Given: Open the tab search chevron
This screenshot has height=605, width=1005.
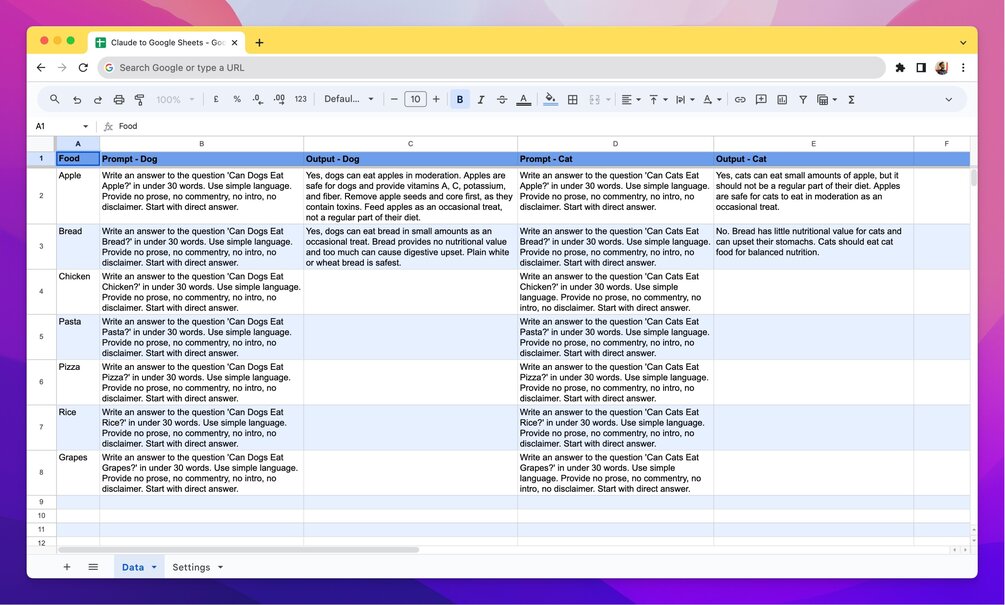Looking at the screenshot, I should point(963,43).
